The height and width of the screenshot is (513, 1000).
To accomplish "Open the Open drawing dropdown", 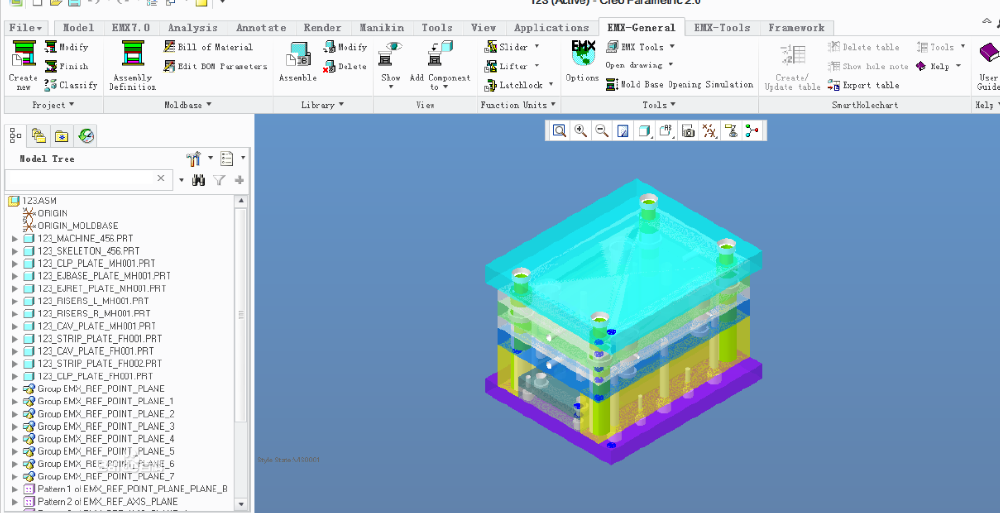I will pyautogui.click(x=639, y=65).
